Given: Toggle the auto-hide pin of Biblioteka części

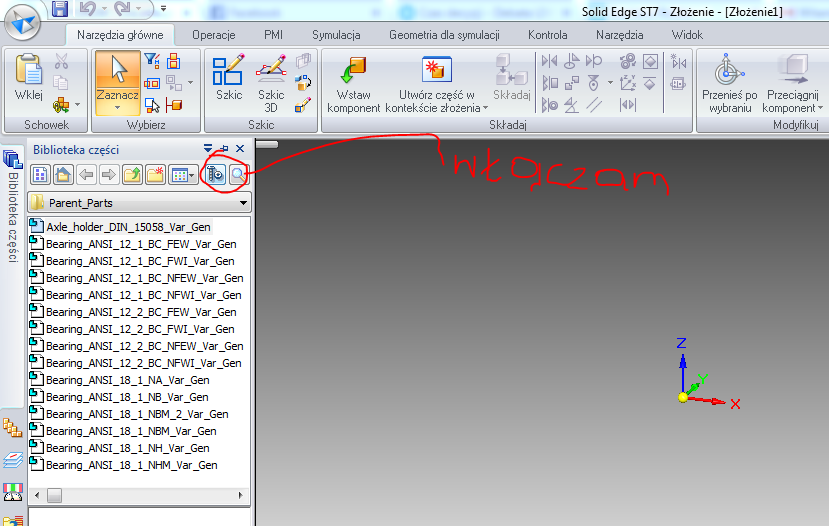Looking at the screenshot, I should click(x=224, y=149).
